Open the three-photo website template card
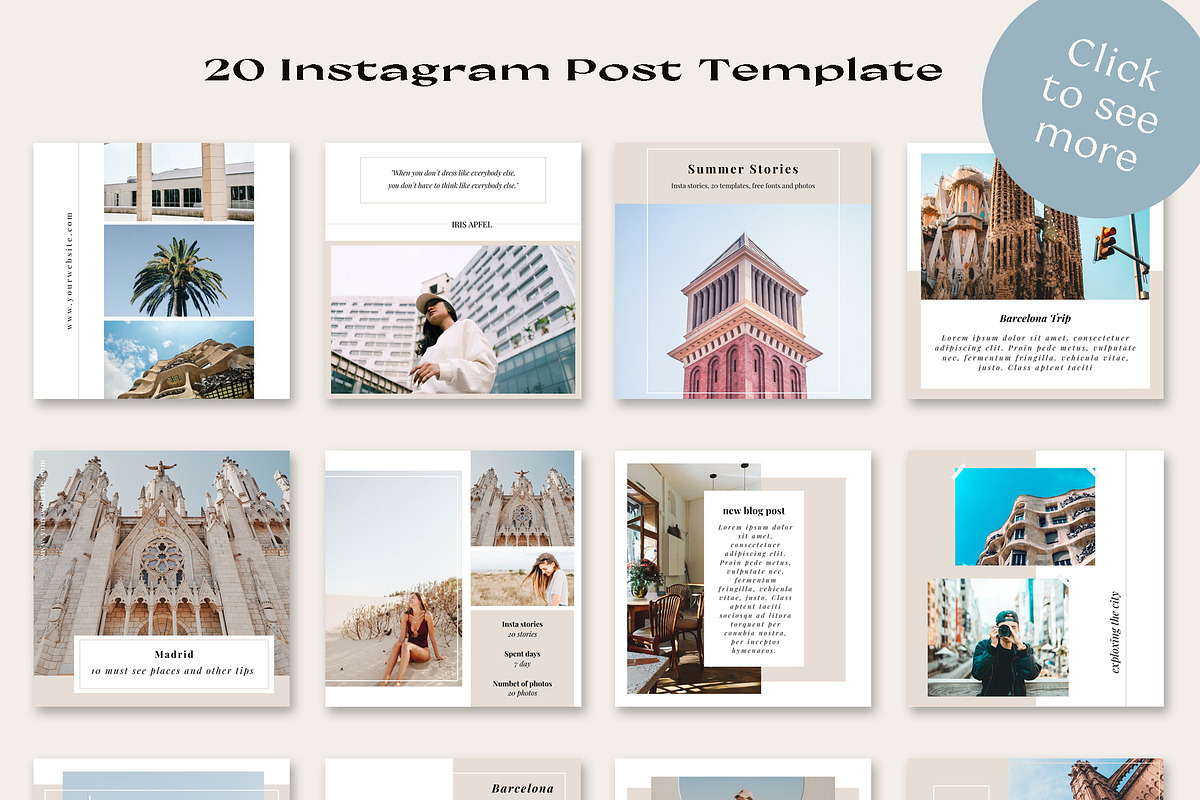Viewport: 1200px width, 800px height. coord(162,271)
